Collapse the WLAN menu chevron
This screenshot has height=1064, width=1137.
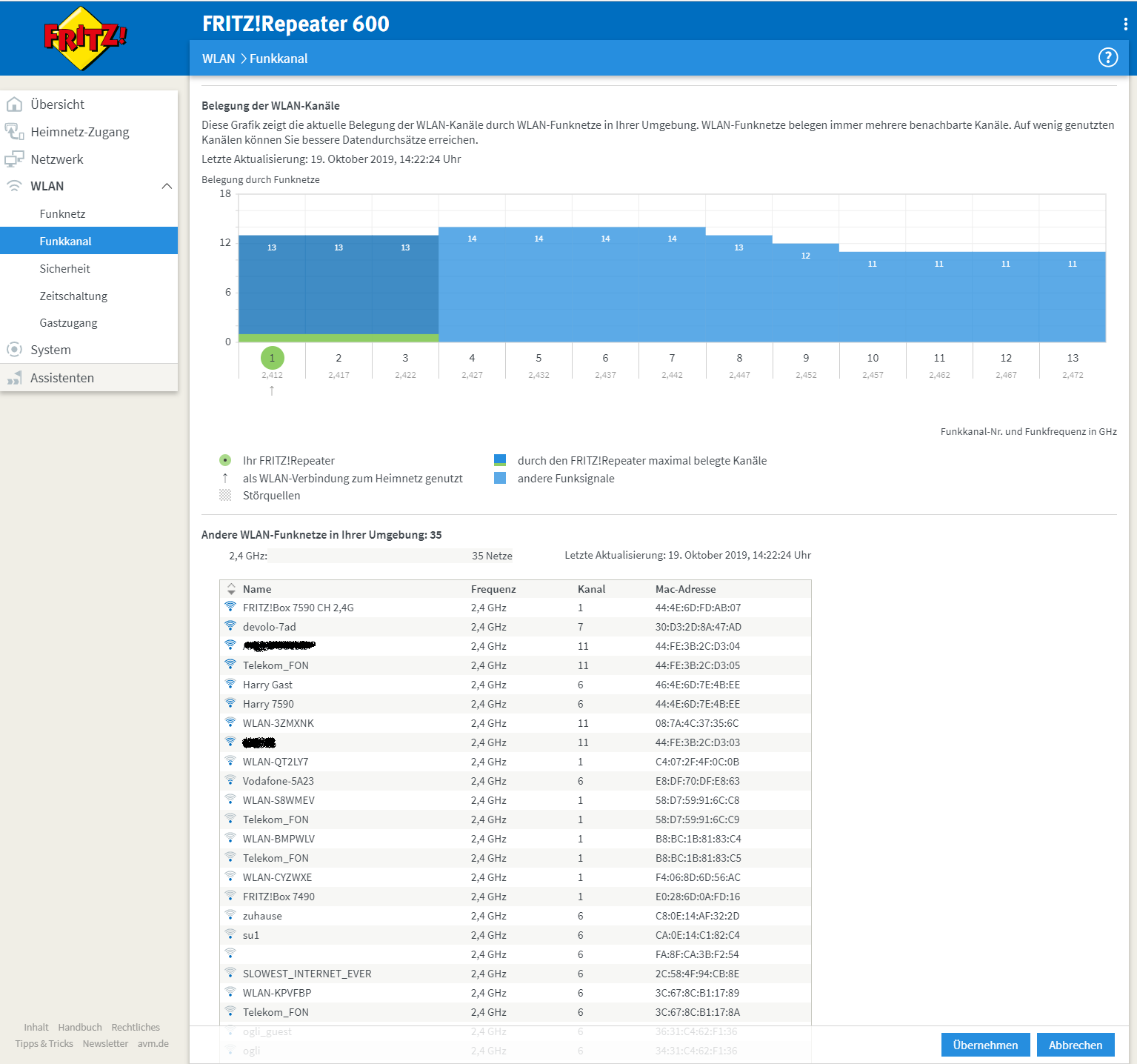pos(167,186)
